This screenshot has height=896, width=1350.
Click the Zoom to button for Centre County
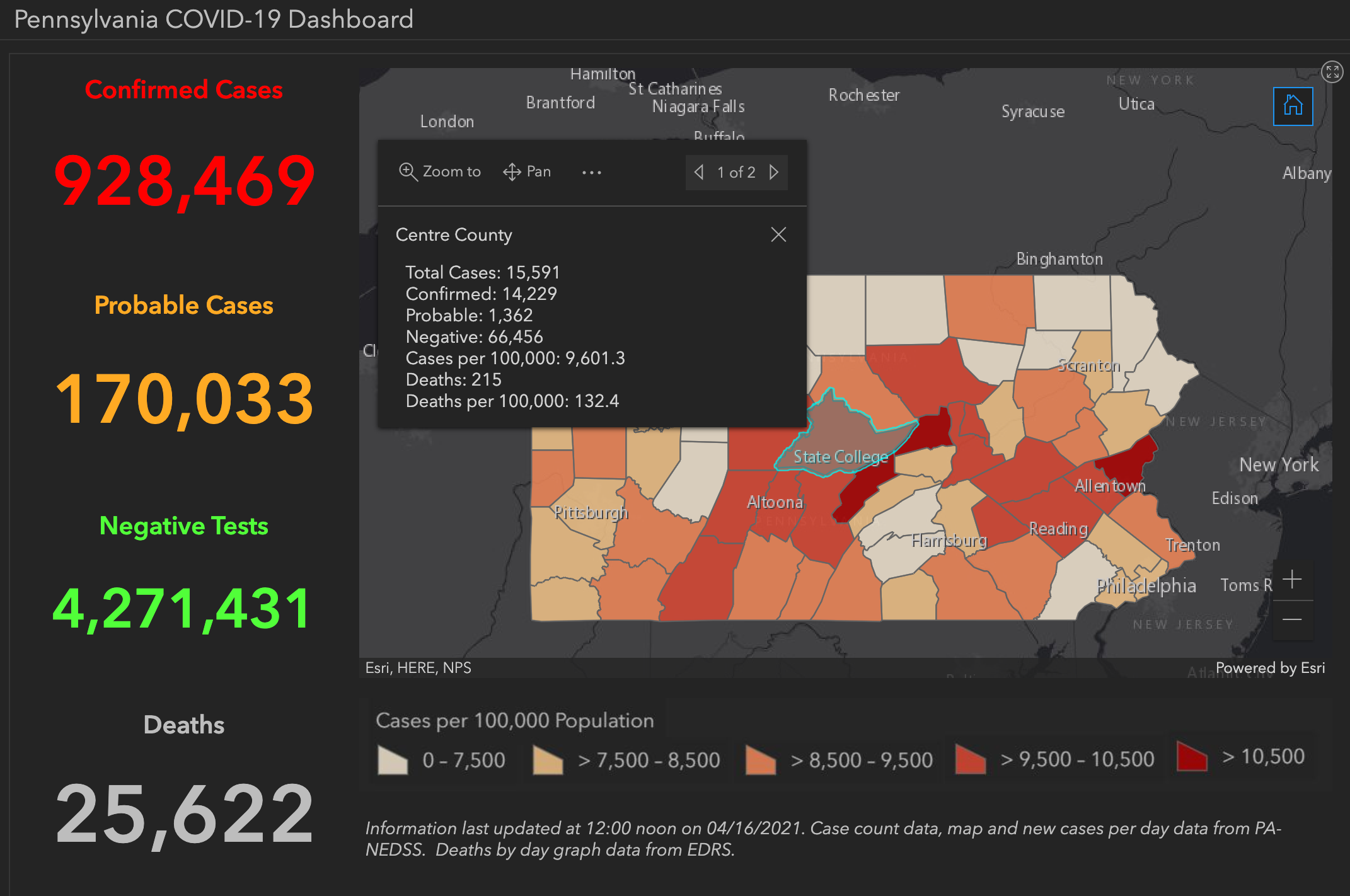(440, 171)
